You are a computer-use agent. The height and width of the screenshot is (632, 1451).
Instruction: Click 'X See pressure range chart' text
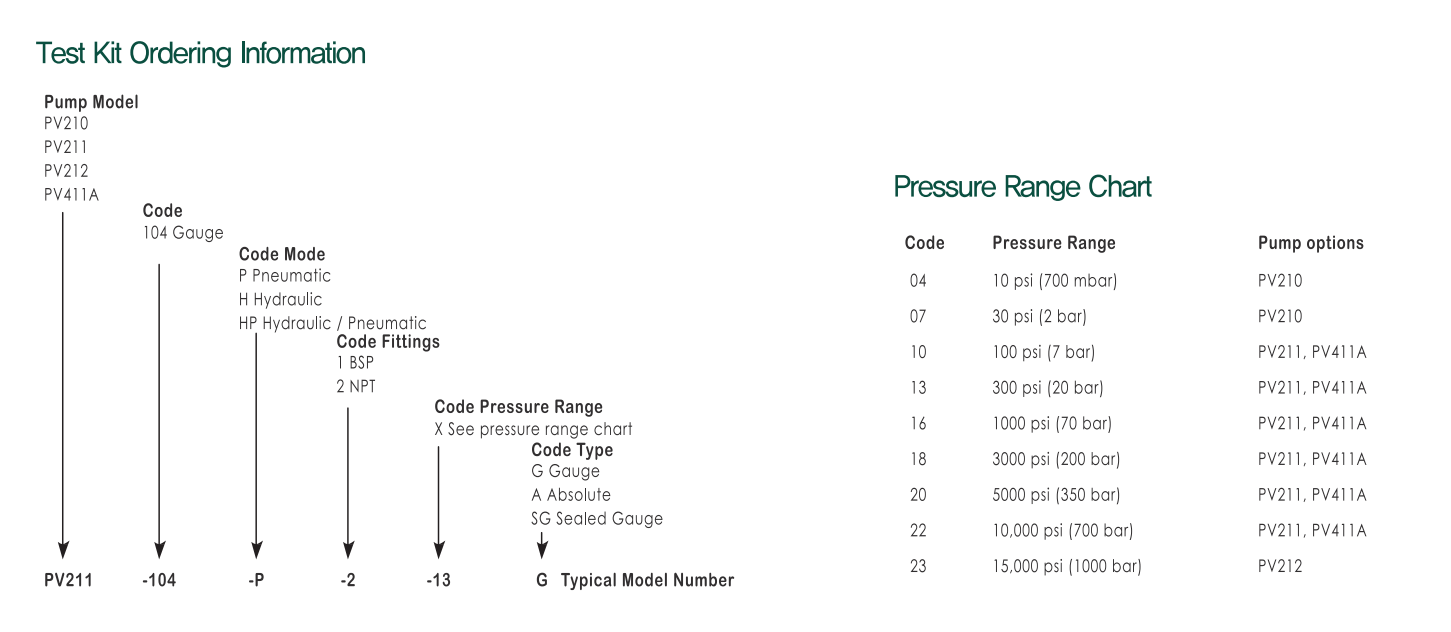pyautogui.click(x=533, y=429)
